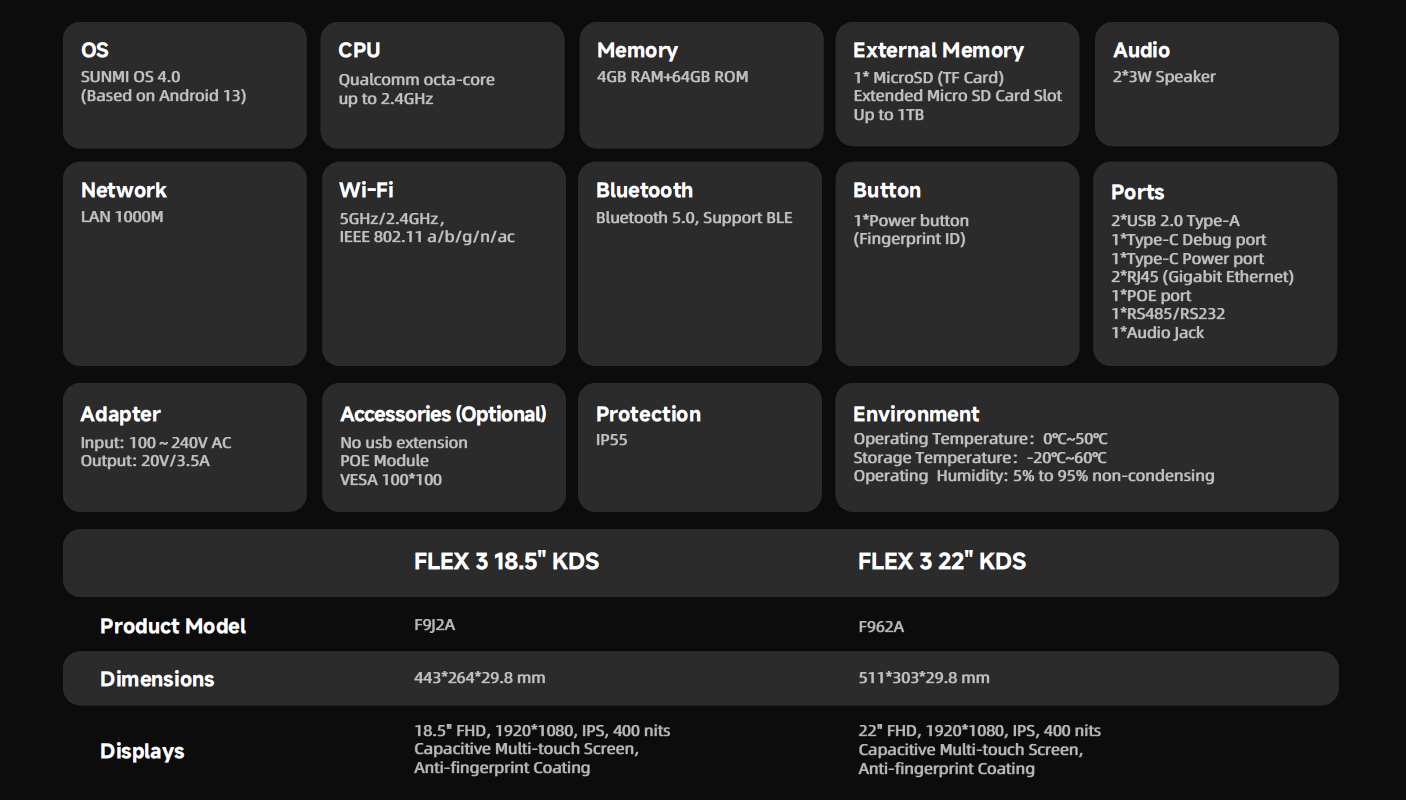Select the Environment card heading
This screenshot has width=1406, height=800.
pyautogui.click(x=916, y=414)
